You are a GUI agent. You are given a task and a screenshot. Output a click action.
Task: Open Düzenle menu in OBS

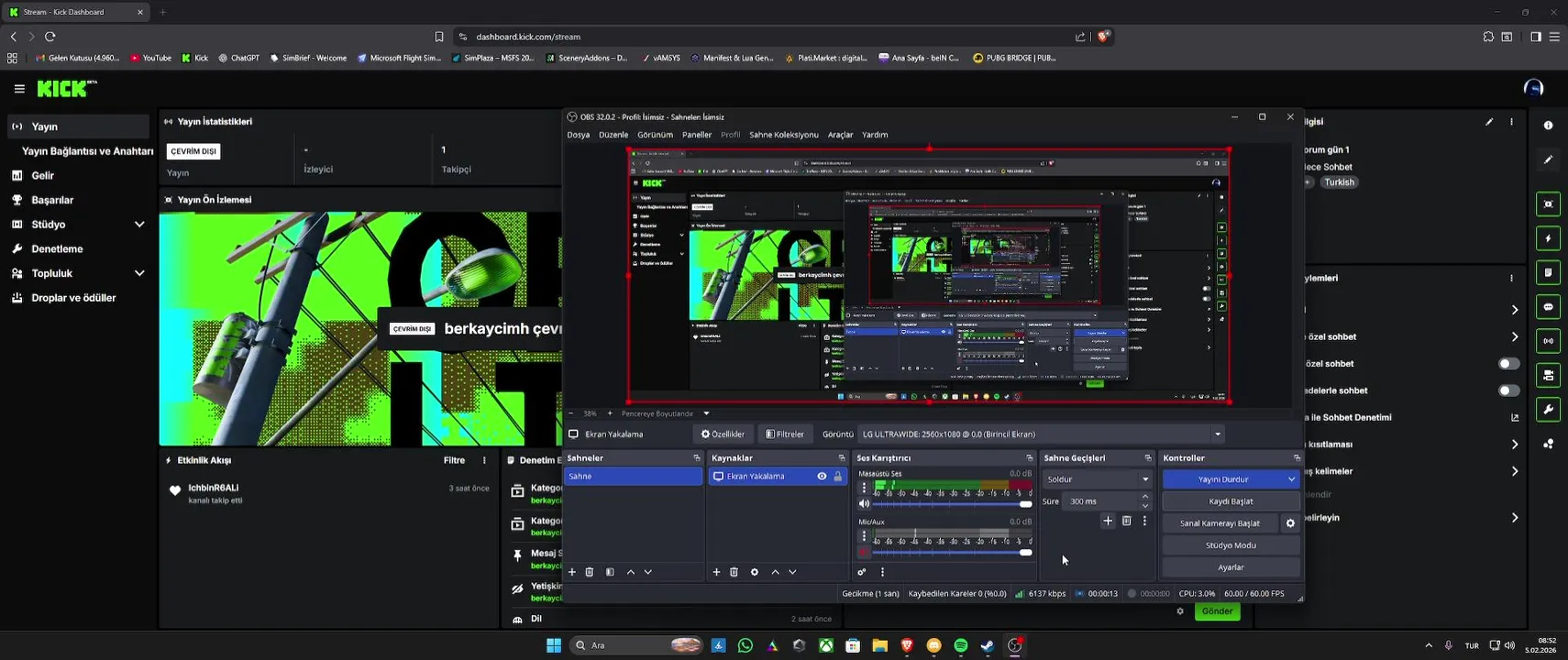[x=613, y=135]
